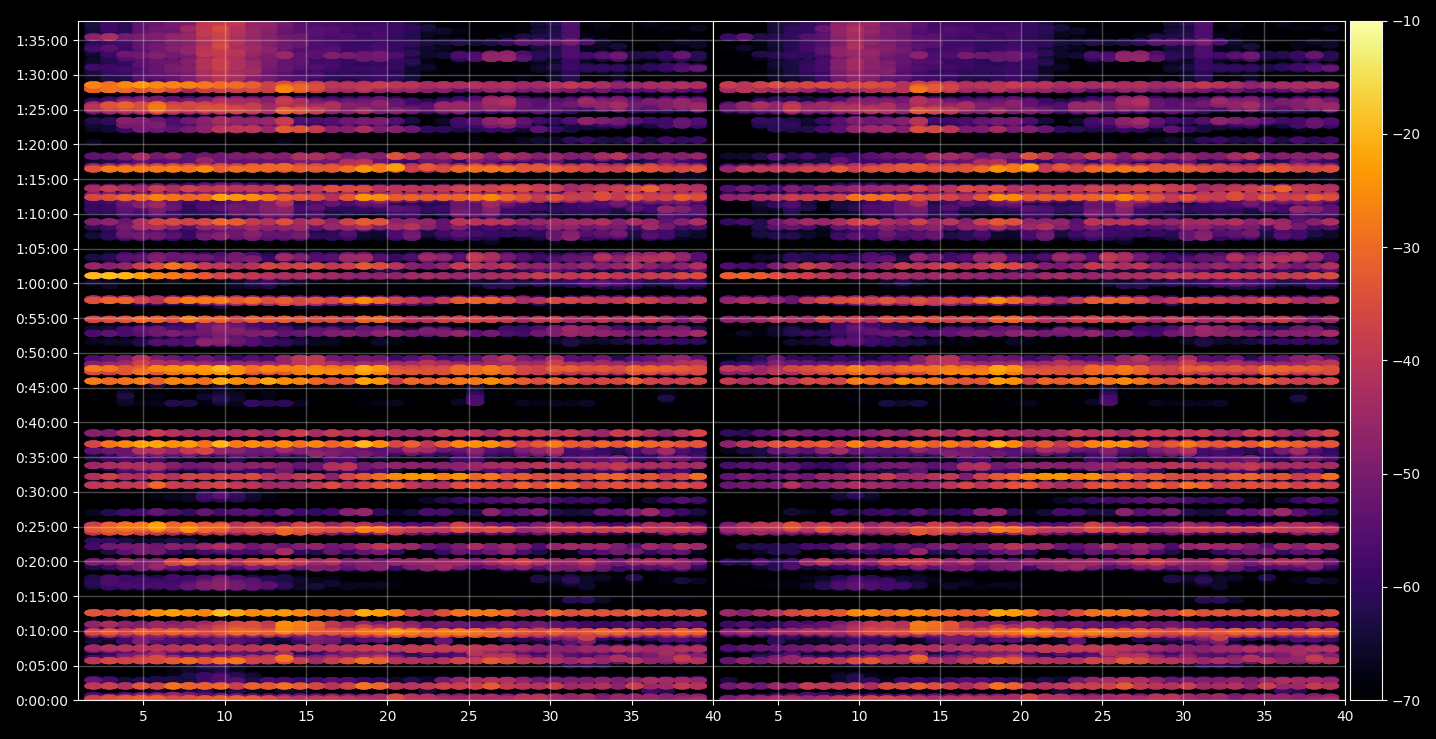Click the −50 colorbar label
This screenshot has width=1436, height=739.
click(x=1405, y=474)
